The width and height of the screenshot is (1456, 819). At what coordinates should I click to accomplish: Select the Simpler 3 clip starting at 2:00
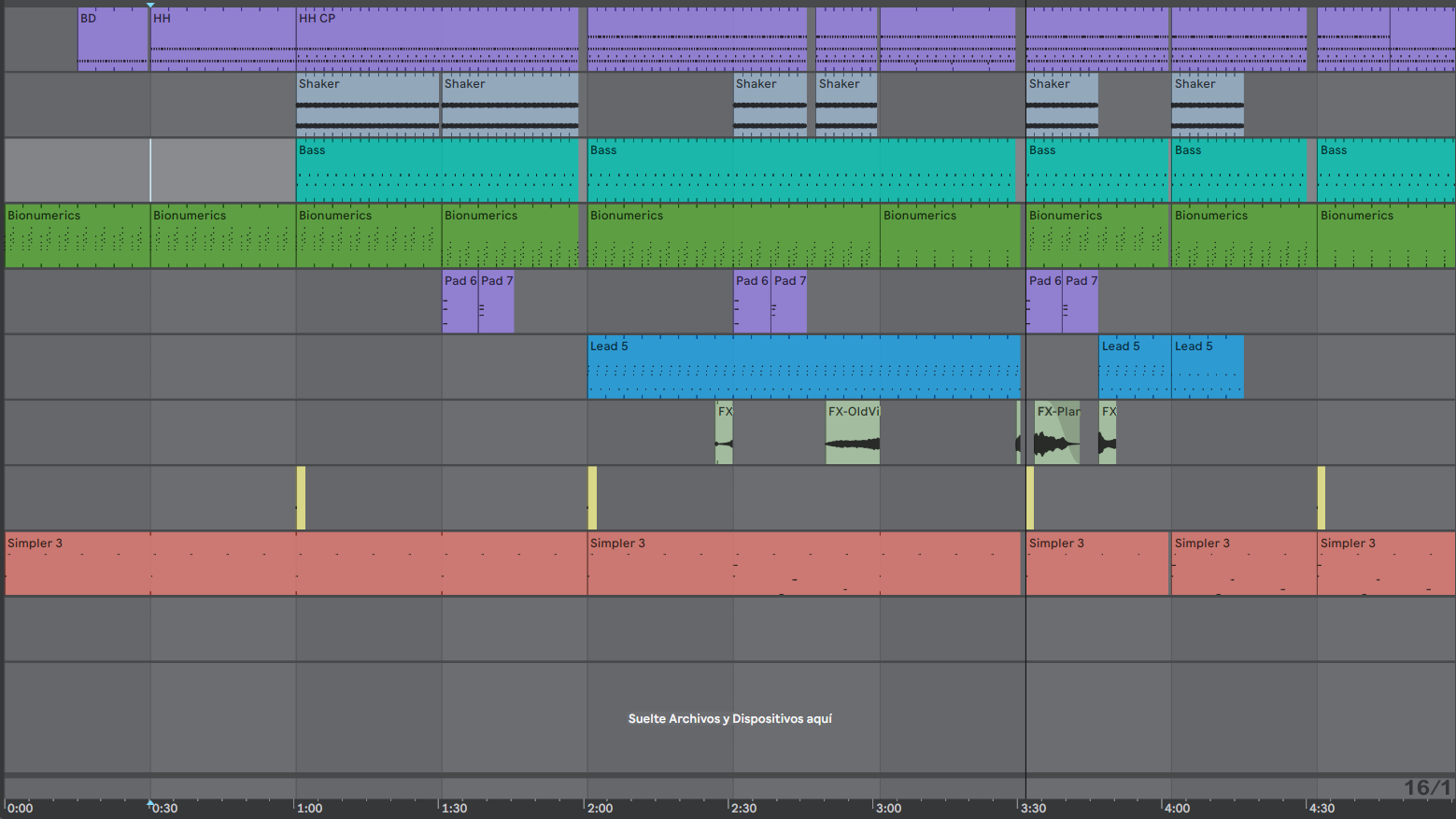click(x=804, y=564)
